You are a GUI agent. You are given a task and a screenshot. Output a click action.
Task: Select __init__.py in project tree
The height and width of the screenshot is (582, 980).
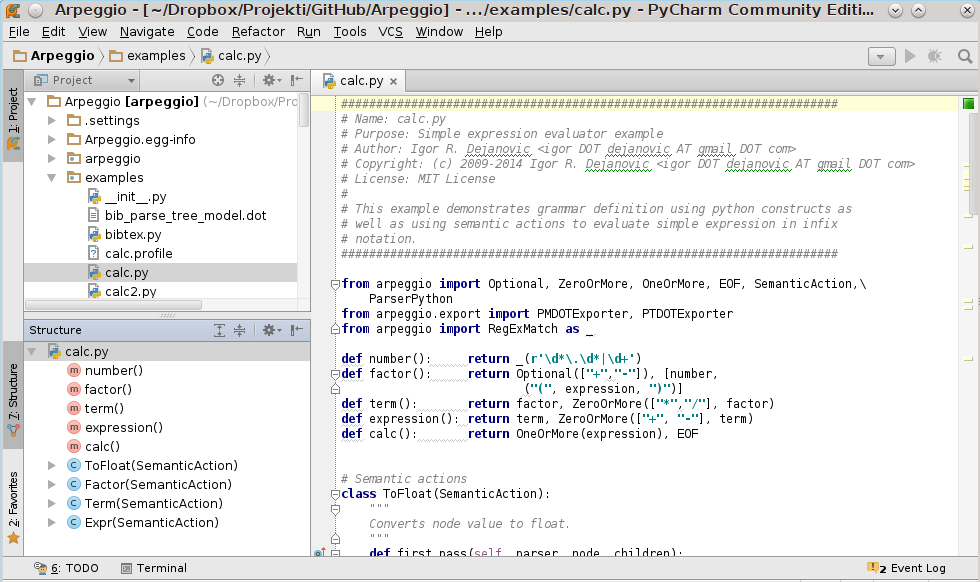(136, 196)
